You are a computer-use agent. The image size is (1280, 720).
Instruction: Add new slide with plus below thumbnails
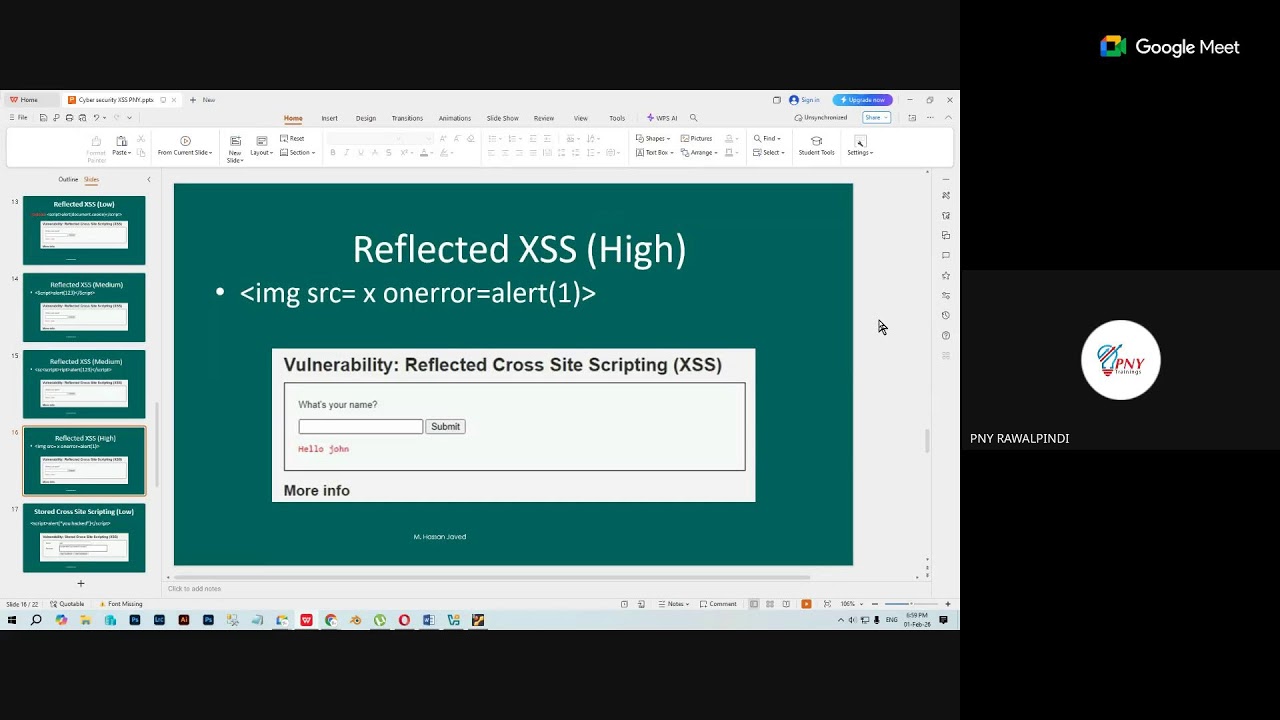point(81,583)
